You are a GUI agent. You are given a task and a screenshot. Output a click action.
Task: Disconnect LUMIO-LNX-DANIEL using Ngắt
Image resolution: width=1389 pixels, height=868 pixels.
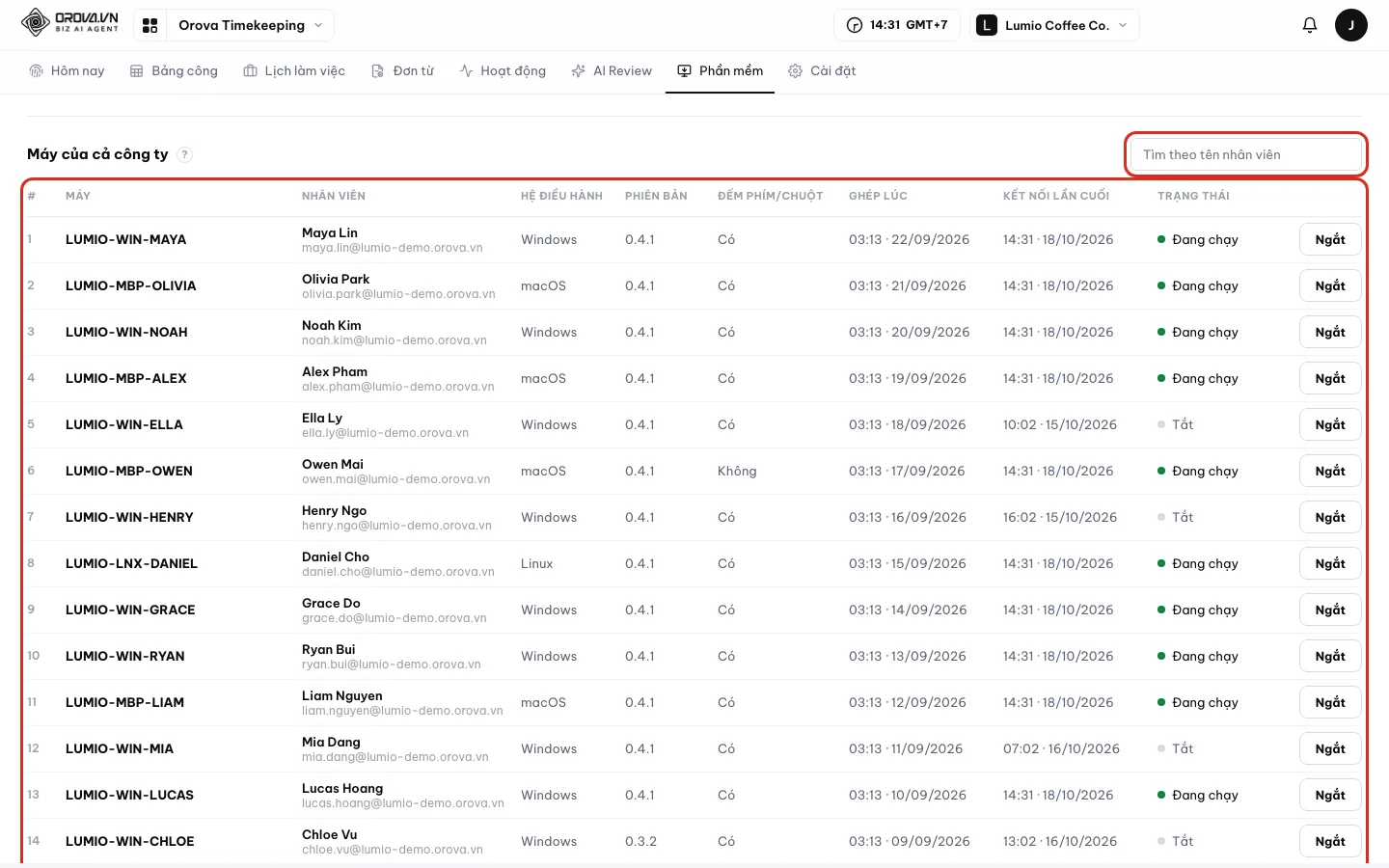1330,564
